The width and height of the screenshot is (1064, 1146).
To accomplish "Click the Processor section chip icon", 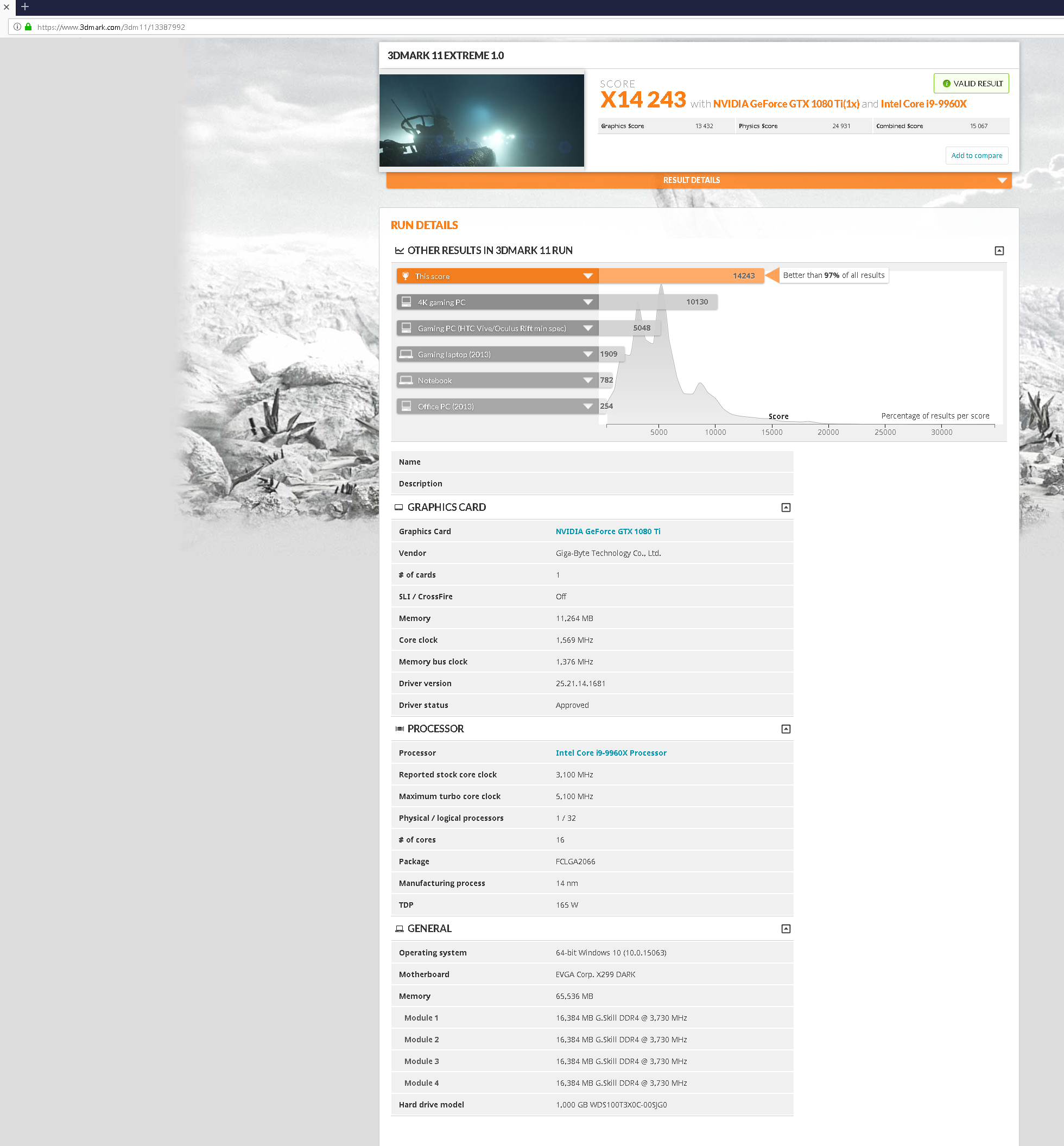I will coord(399,729).
